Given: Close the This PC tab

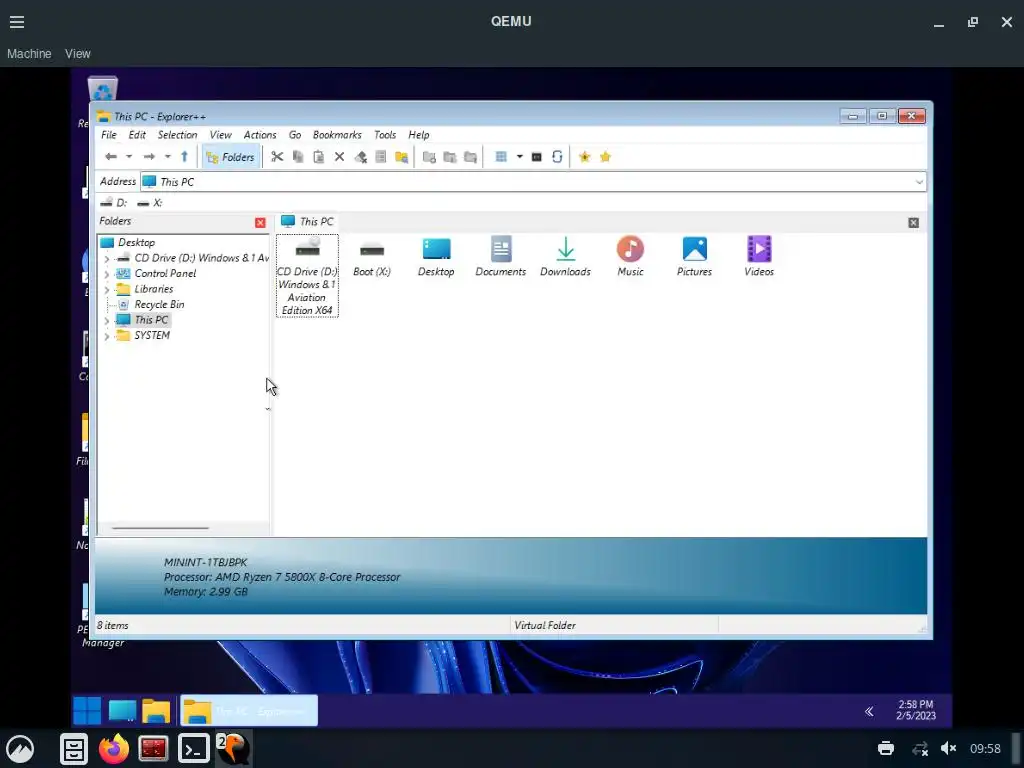Looking at the screenshot, I should click(x=914, y=223).
